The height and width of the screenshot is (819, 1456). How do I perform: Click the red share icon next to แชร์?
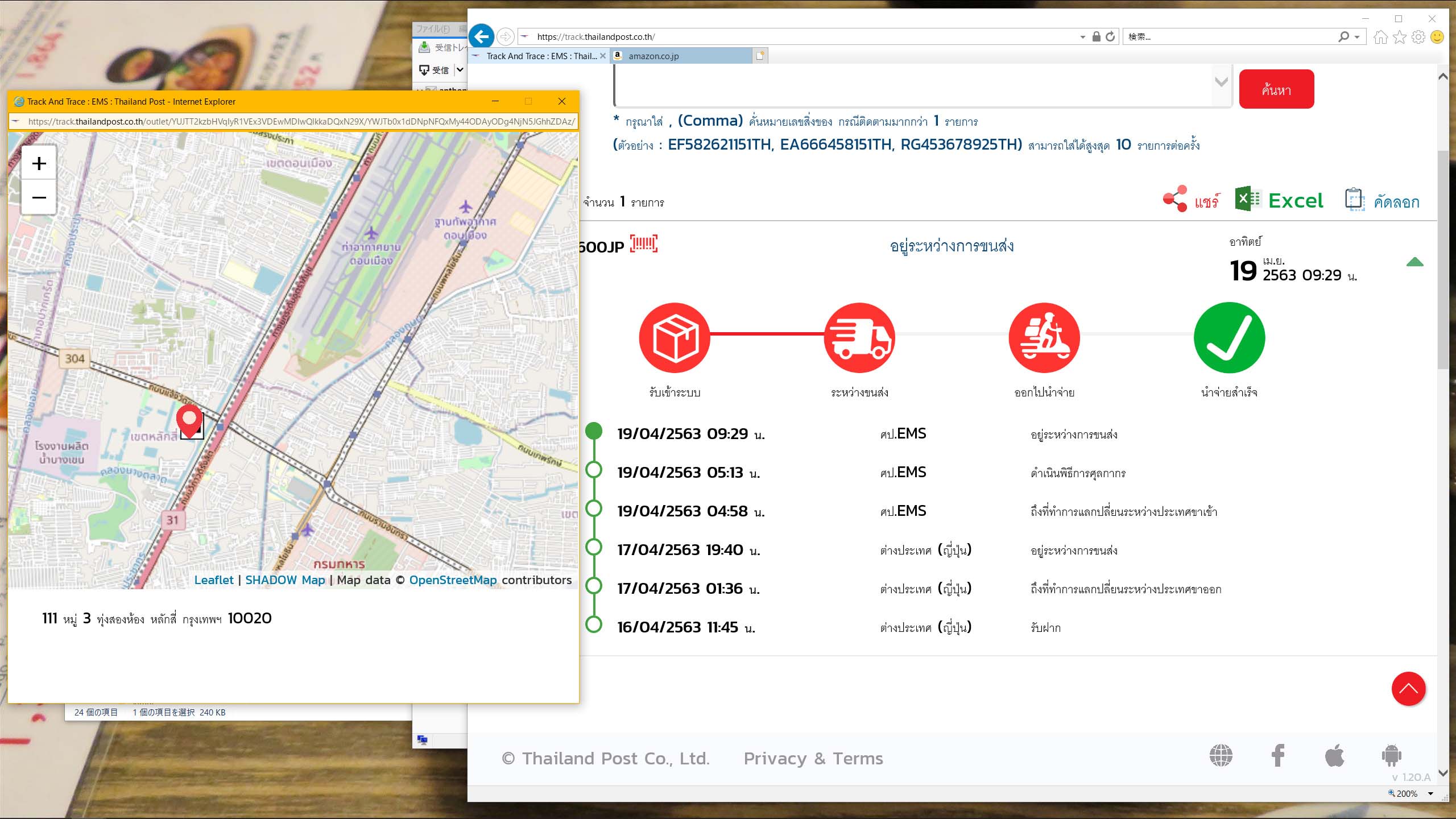tap(1175, 199)
